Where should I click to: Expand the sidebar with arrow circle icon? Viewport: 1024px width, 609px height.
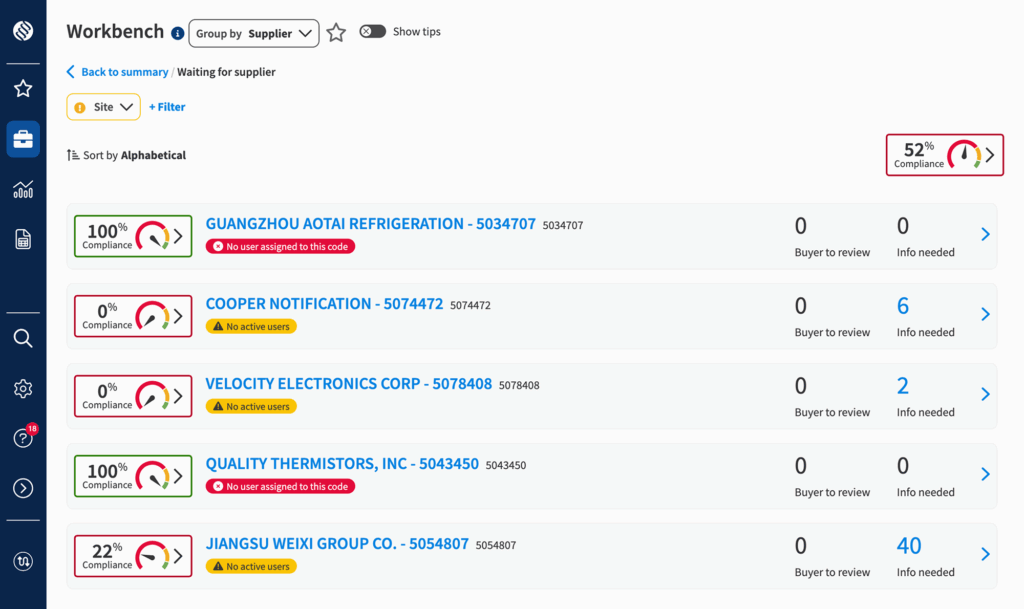23,488
